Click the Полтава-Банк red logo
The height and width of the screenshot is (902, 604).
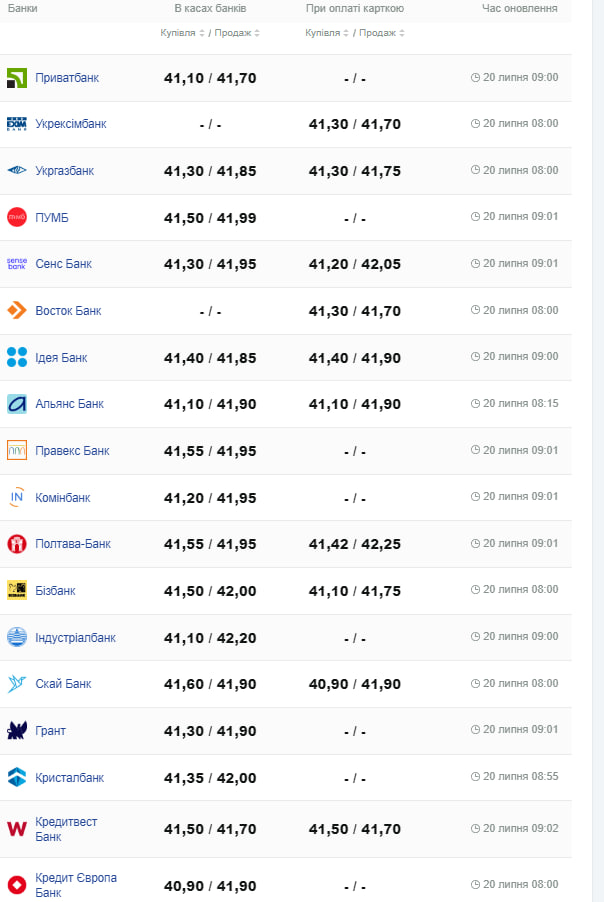(17, 544)
